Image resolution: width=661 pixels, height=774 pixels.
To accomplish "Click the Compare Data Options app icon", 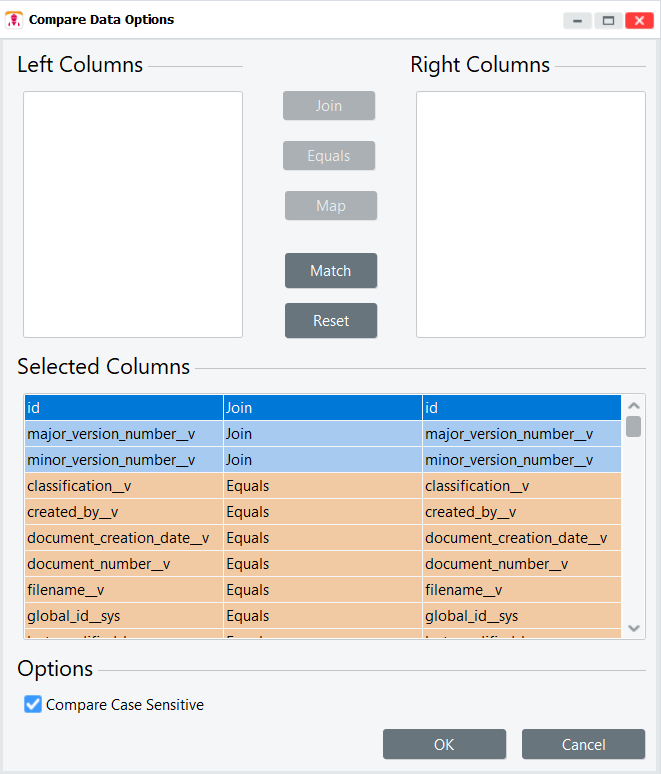I will (14, 20).
